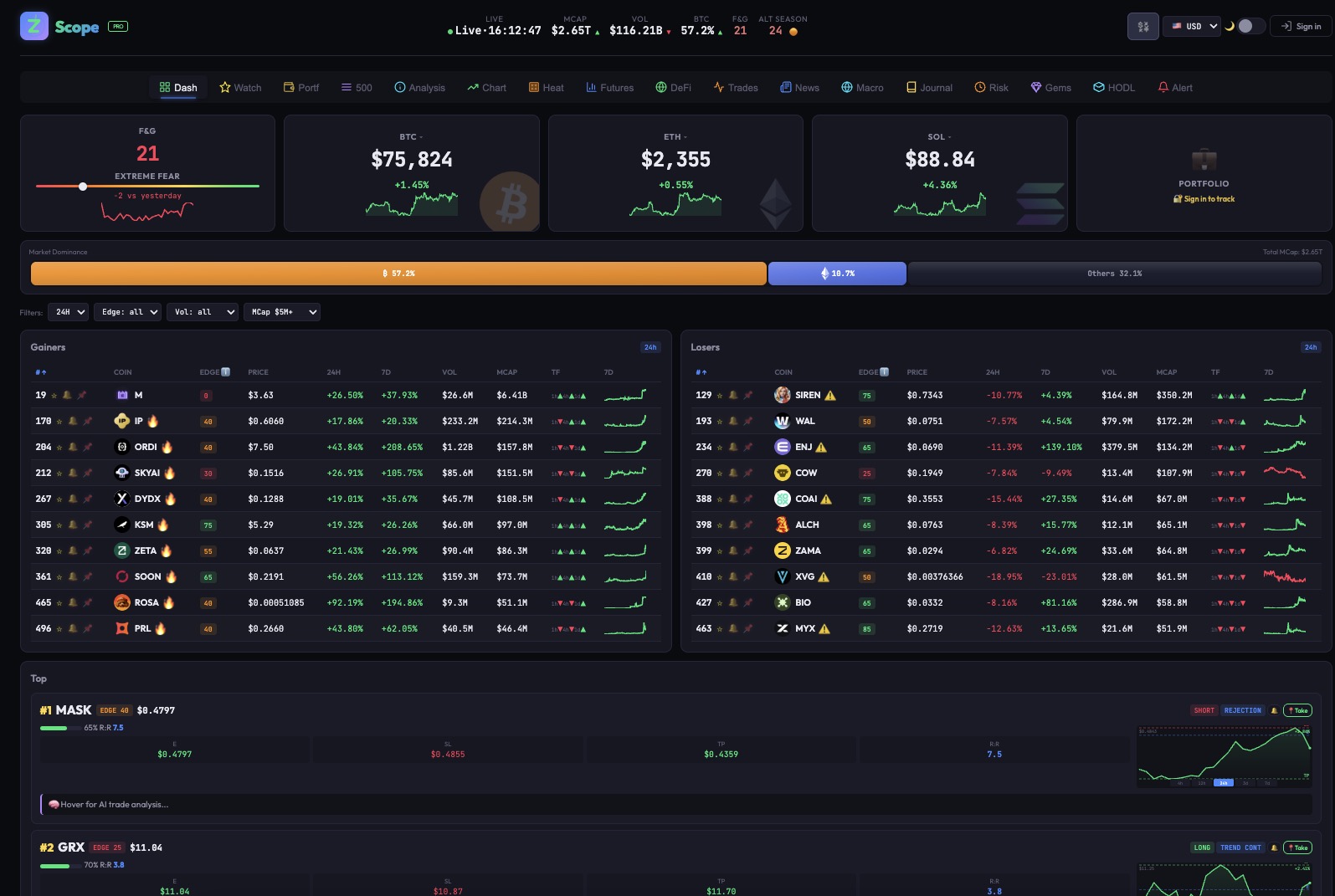This screenshot has width=1335, height=896.
Task: Open the Edge: all filter dropdown
Action: 127,312
